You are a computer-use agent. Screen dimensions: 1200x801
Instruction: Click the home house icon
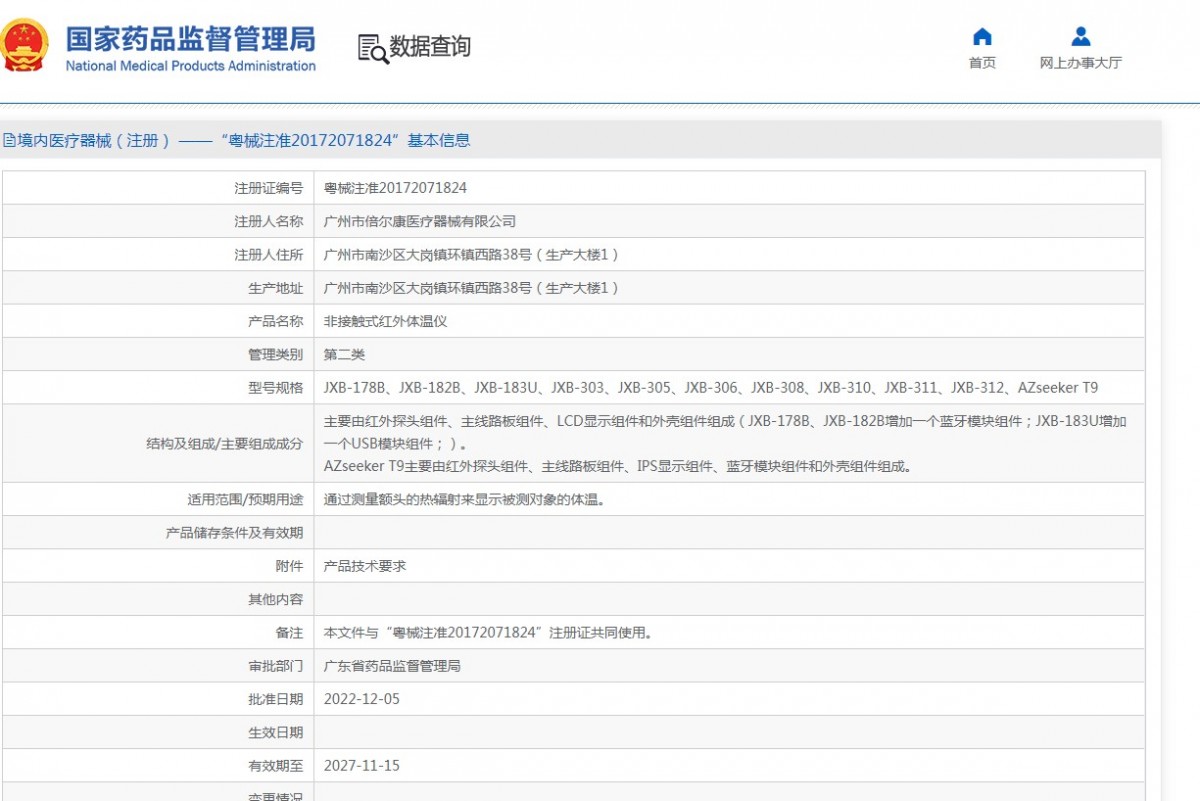(982, 37)
